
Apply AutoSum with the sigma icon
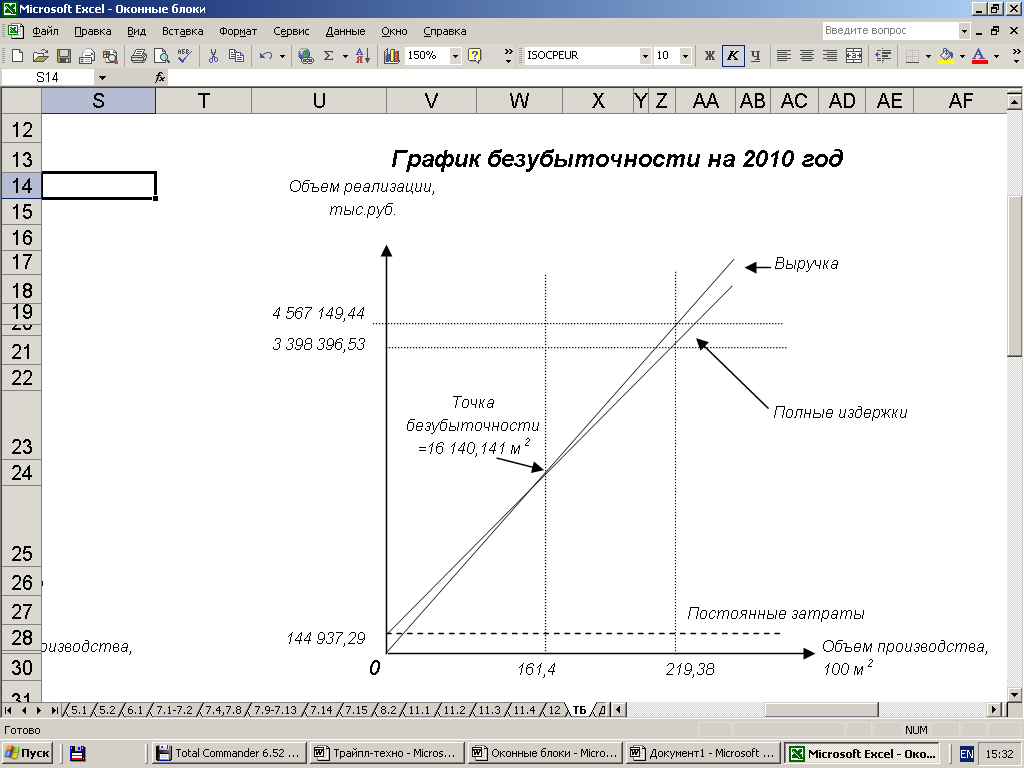(328, 56)
